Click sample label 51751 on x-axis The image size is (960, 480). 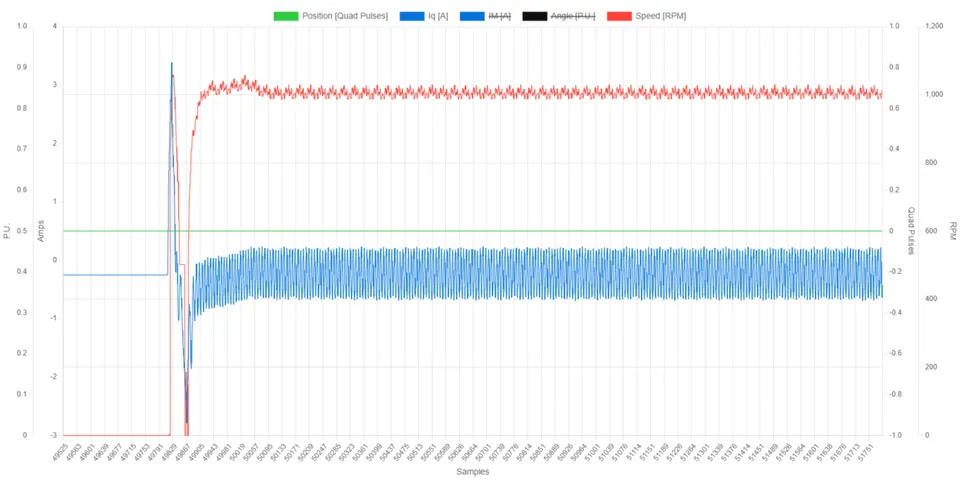pyautogui.click(x=868, y=451)
